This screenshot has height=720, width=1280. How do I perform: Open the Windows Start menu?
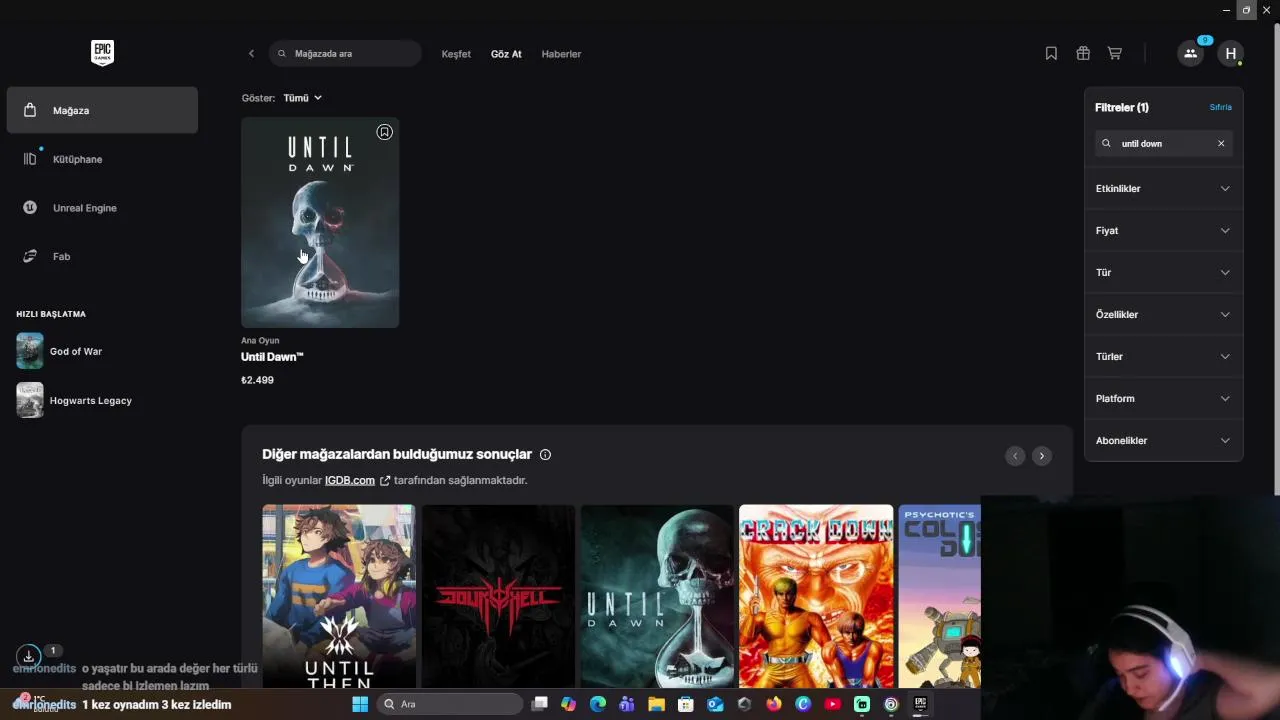coord(360,704)
